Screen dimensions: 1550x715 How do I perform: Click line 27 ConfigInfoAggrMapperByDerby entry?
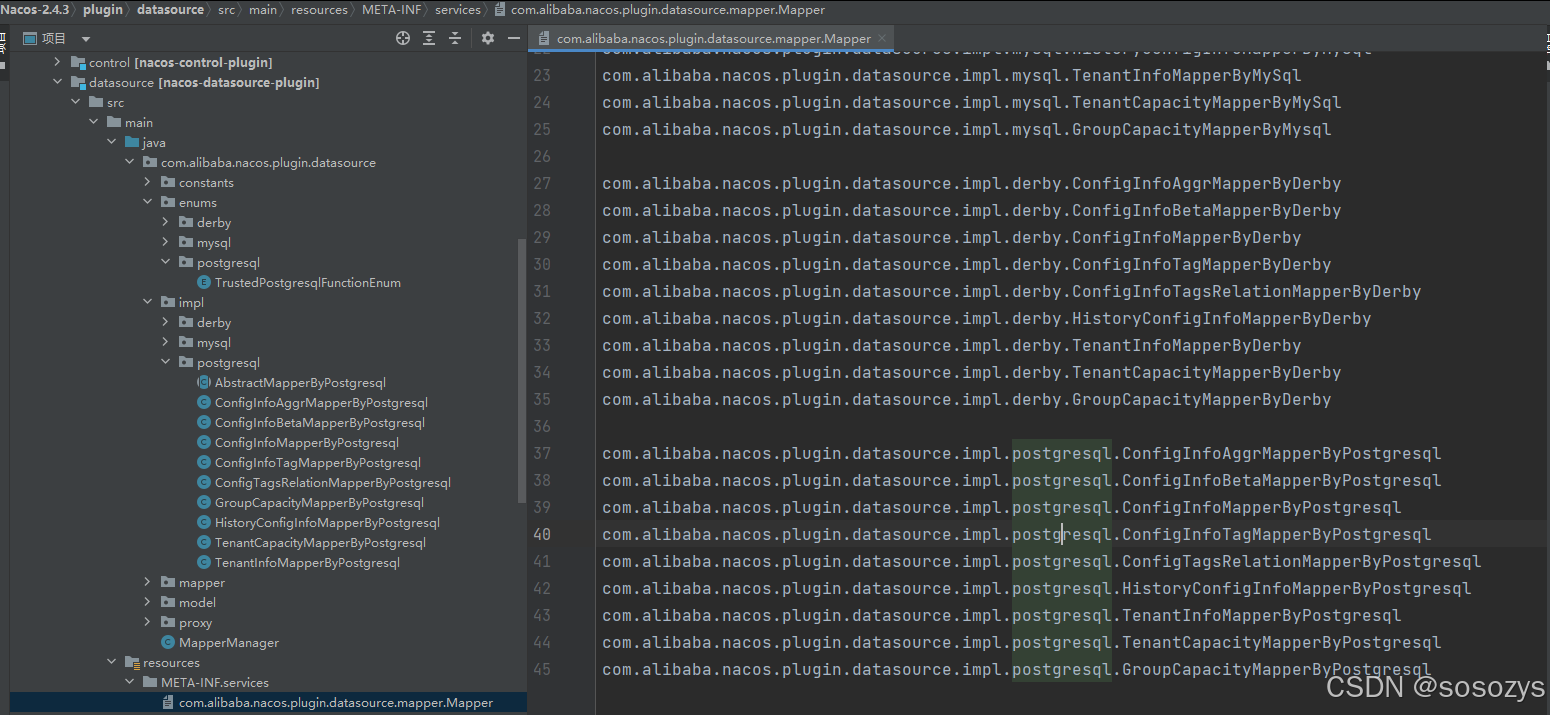[971, 183]
